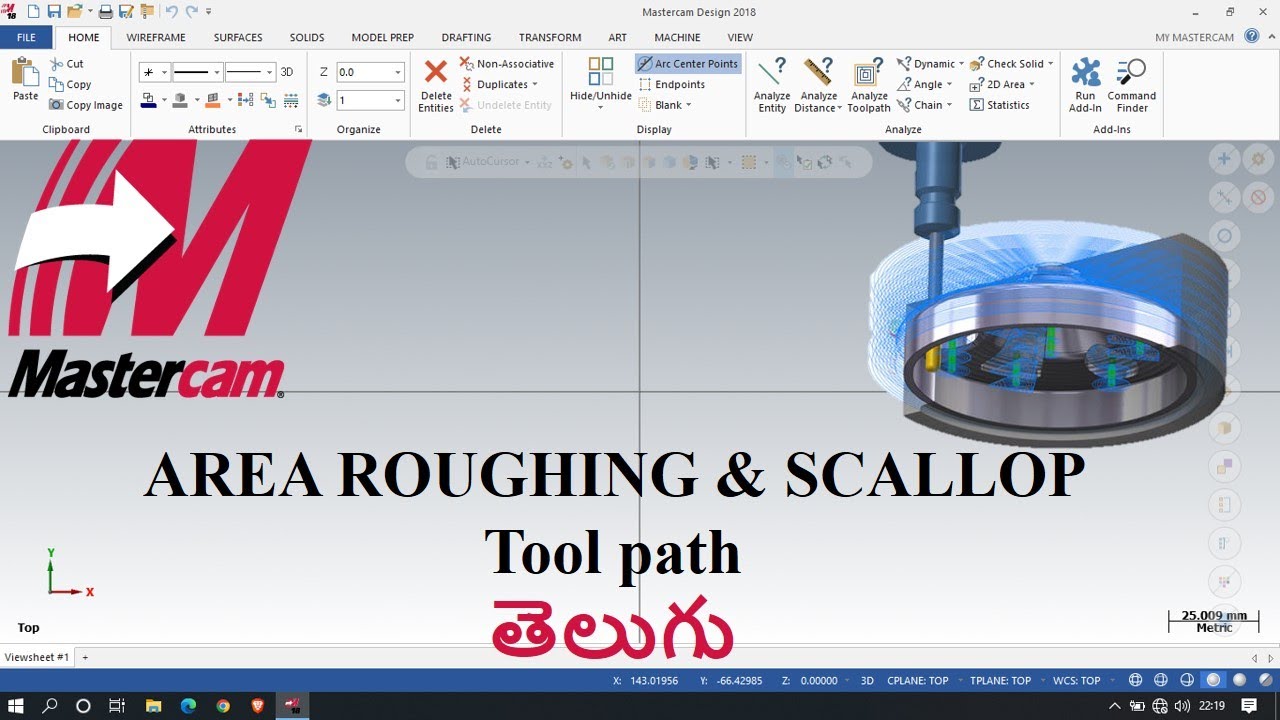Click wireframe view globe icon in status bar
The width and height of the screenshot is (1280, 720).
(x=1135, y=680)
